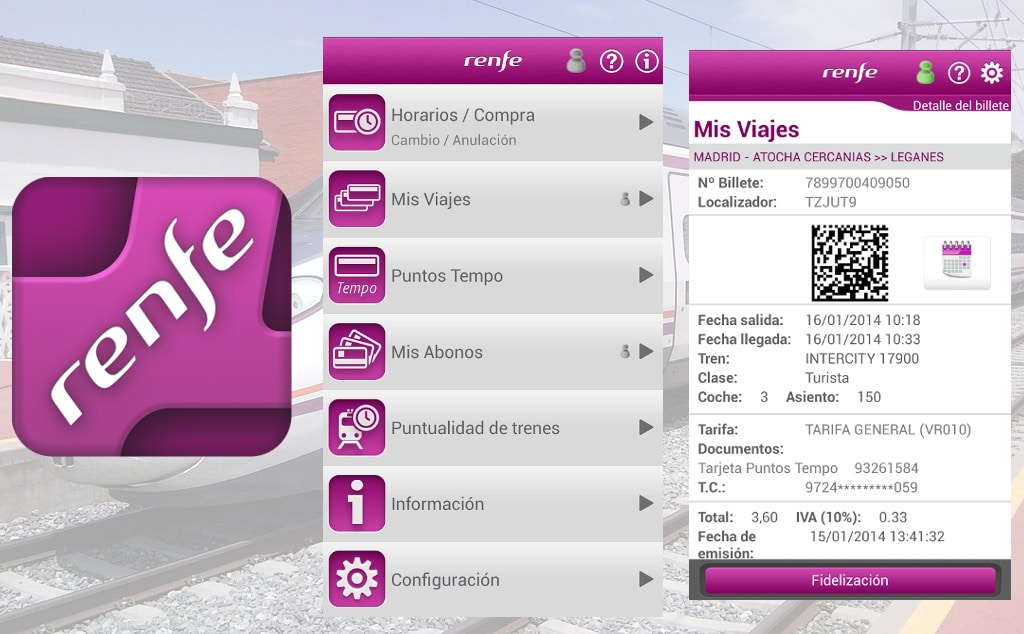Viewport: 1024px width, 634px height.
Task: Tap the Mis Viajes tickets icon
Action: click(357, 198)
